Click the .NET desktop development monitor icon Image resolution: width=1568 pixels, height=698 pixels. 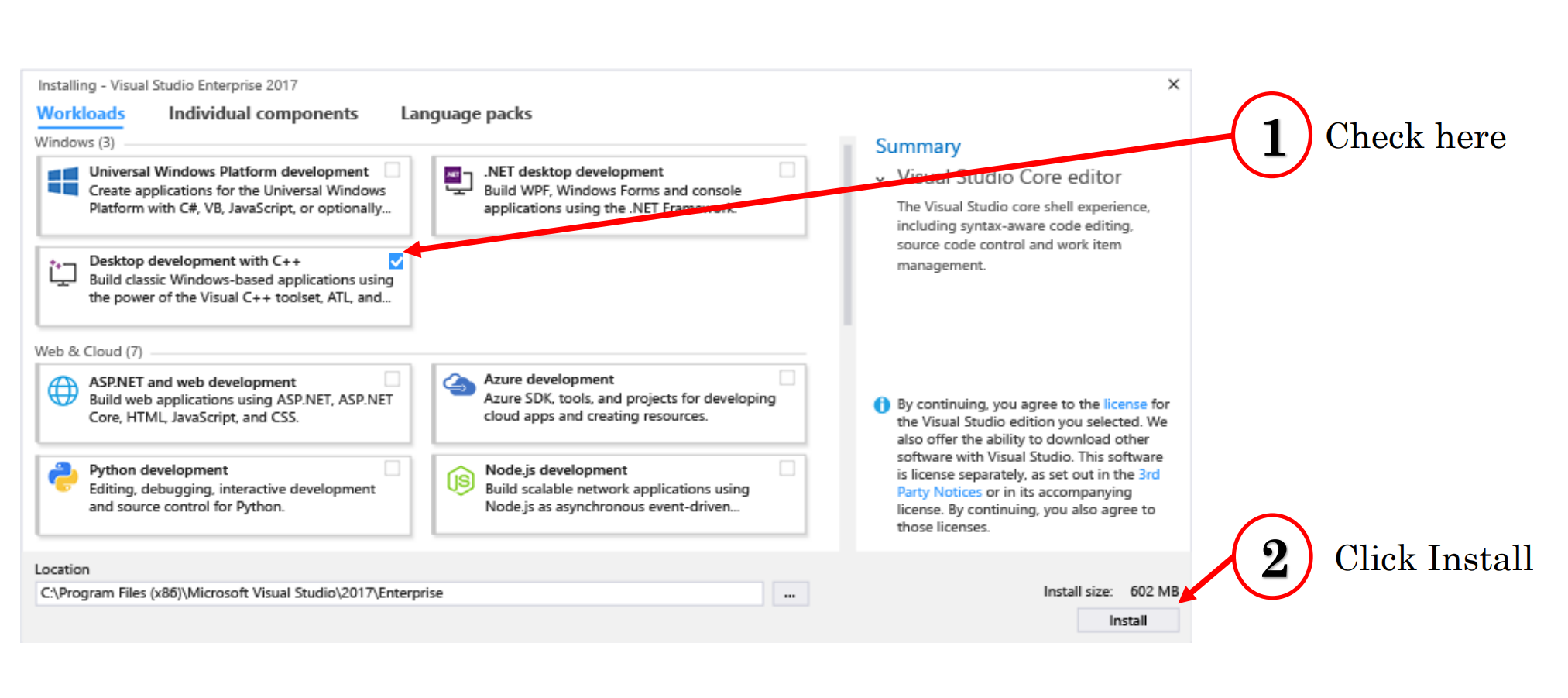(458, 178)
